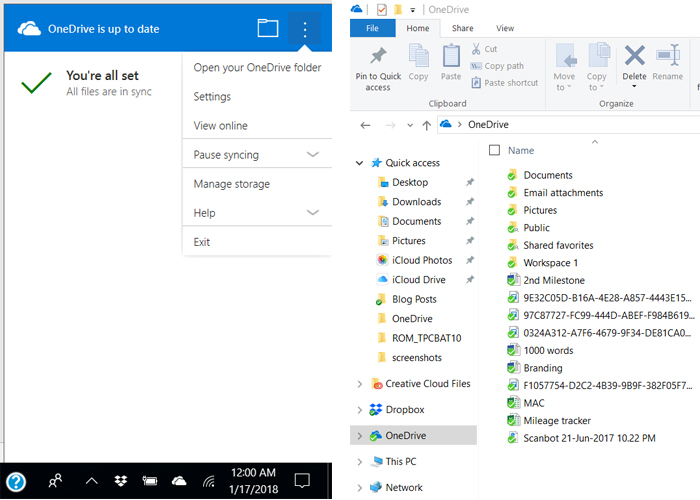Click the OneDrive cloud tray icon
The height and width of the screenshot is (500, 700).
pos(179,481)
